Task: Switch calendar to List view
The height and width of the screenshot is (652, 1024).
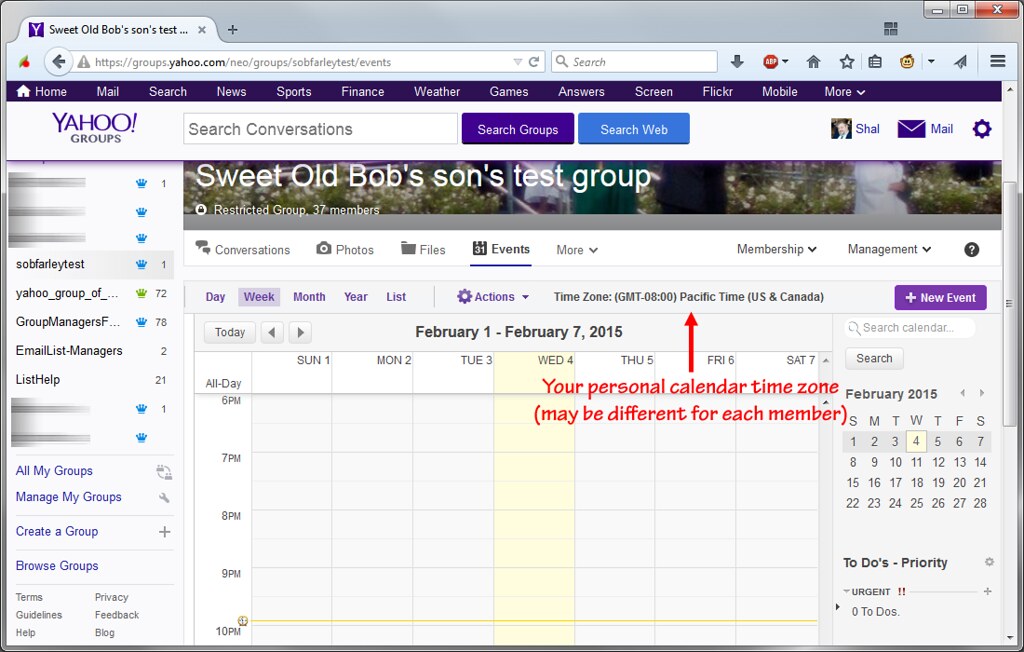Action: coord(396,297)
